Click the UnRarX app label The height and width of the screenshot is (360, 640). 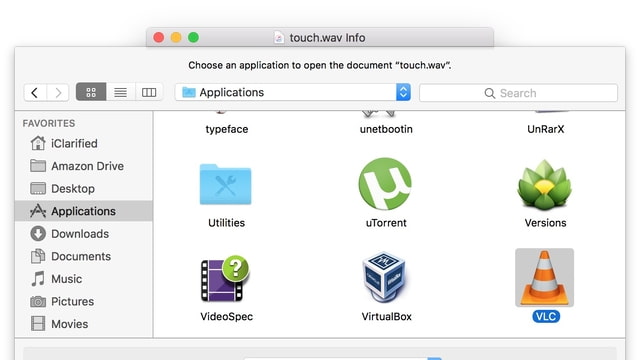[545, 129]
